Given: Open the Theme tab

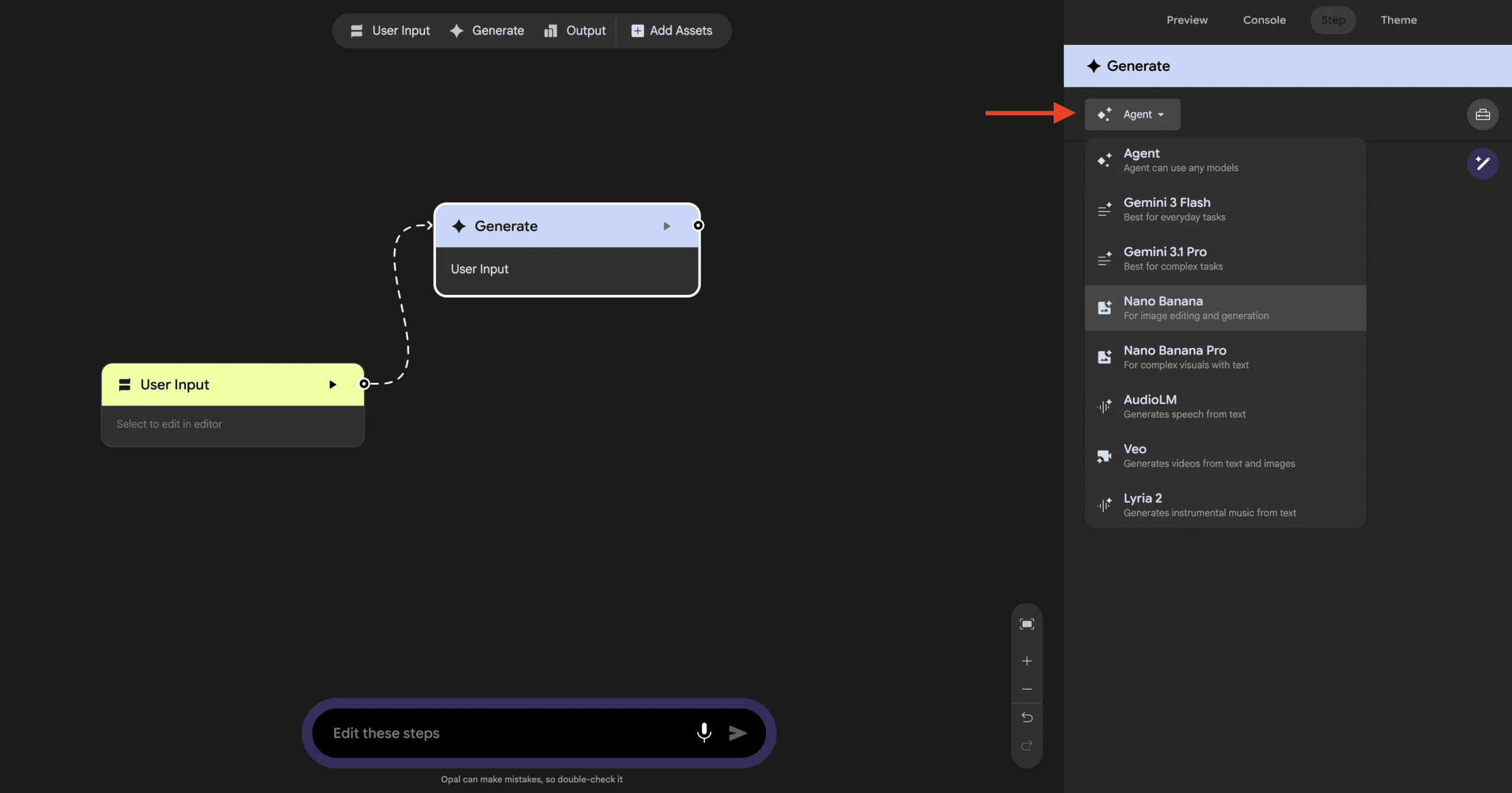Looking at the screenshot, I should [x=1399, y=20].
